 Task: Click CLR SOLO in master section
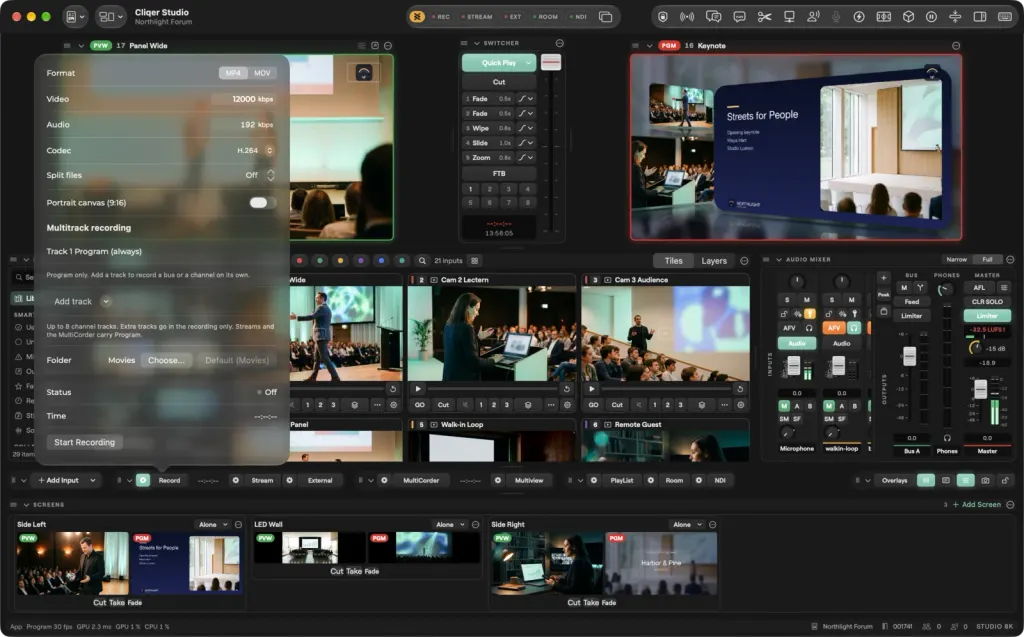[x=987, y=301]
